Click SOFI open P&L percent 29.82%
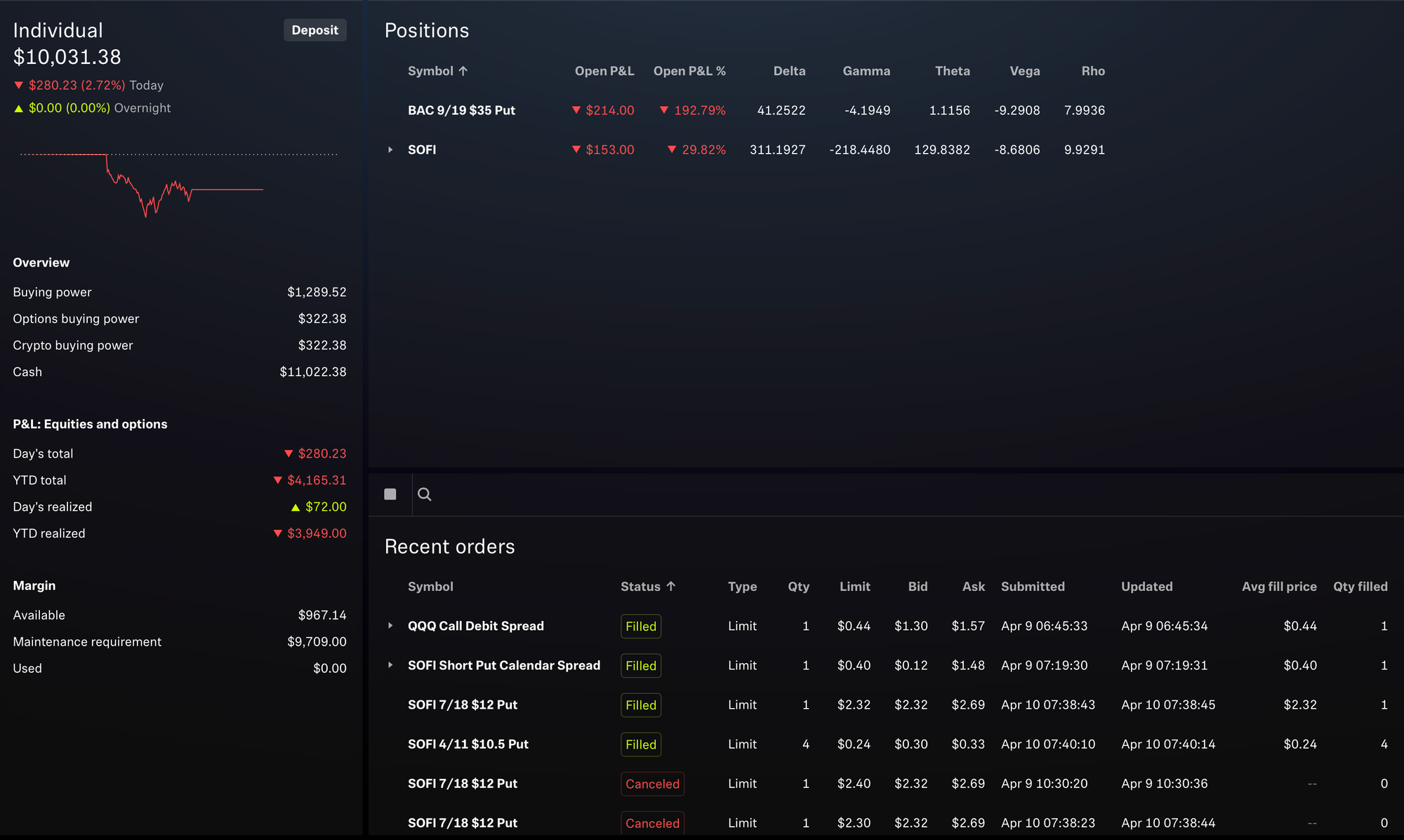The height and width of the screenshot is (840, 1404). tap(696, 149)
